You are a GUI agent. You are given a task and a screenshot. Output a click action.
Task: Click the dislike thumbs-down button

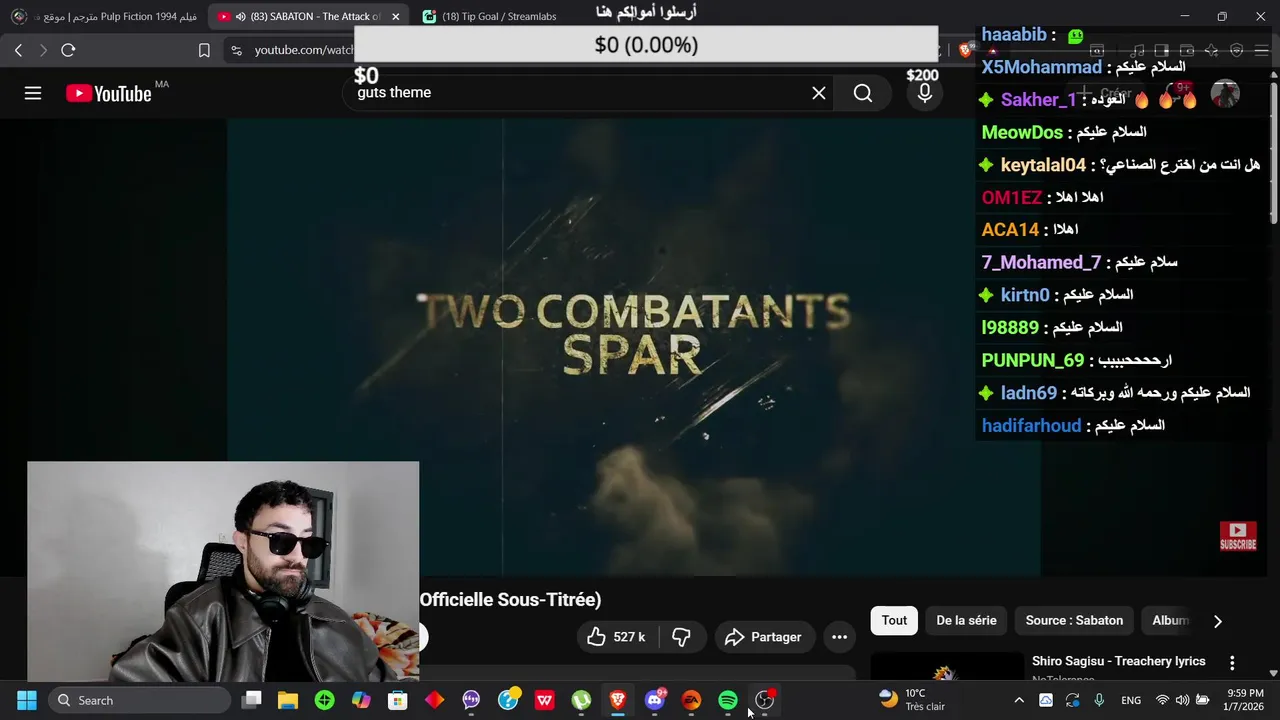(x=681, y=637)
